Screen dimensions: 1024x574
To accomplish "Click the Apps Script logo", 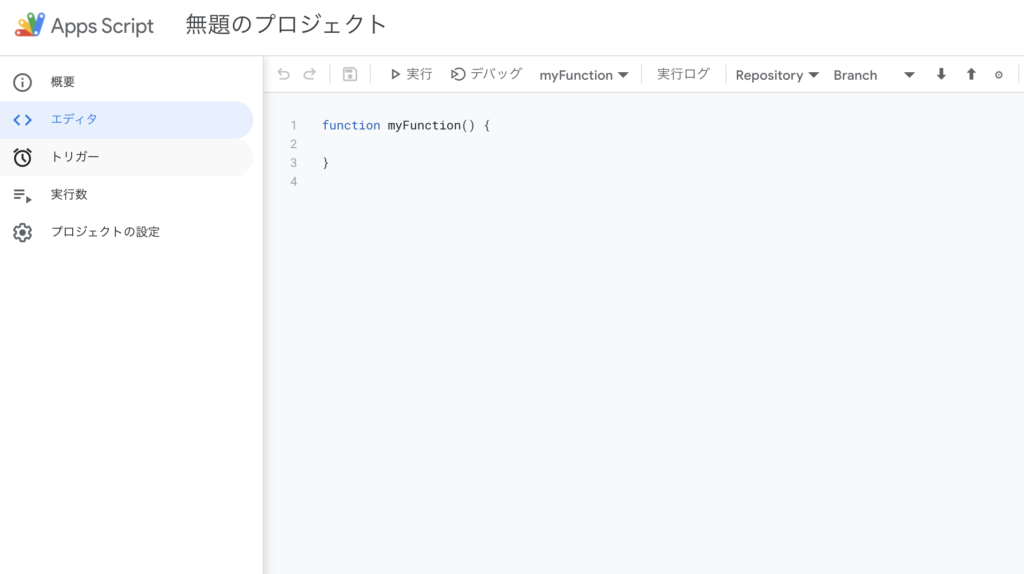I will [30, 25].
